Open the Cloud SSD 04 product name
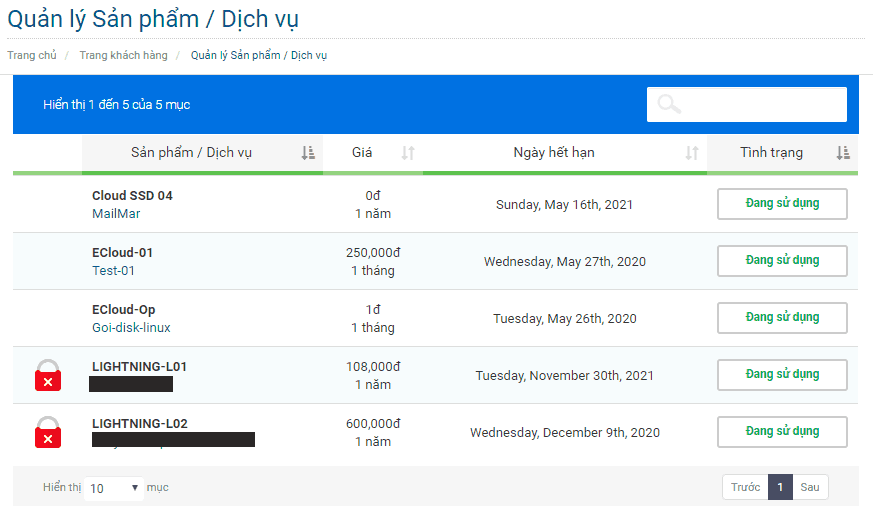The width and height of the screenshot is (873, 529). point(133,195)
